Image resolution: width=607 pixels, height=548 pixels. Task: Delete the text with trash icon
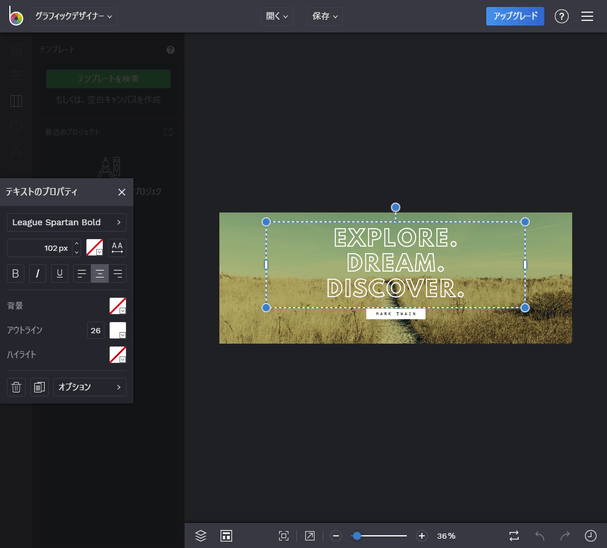tap(16, 387)
